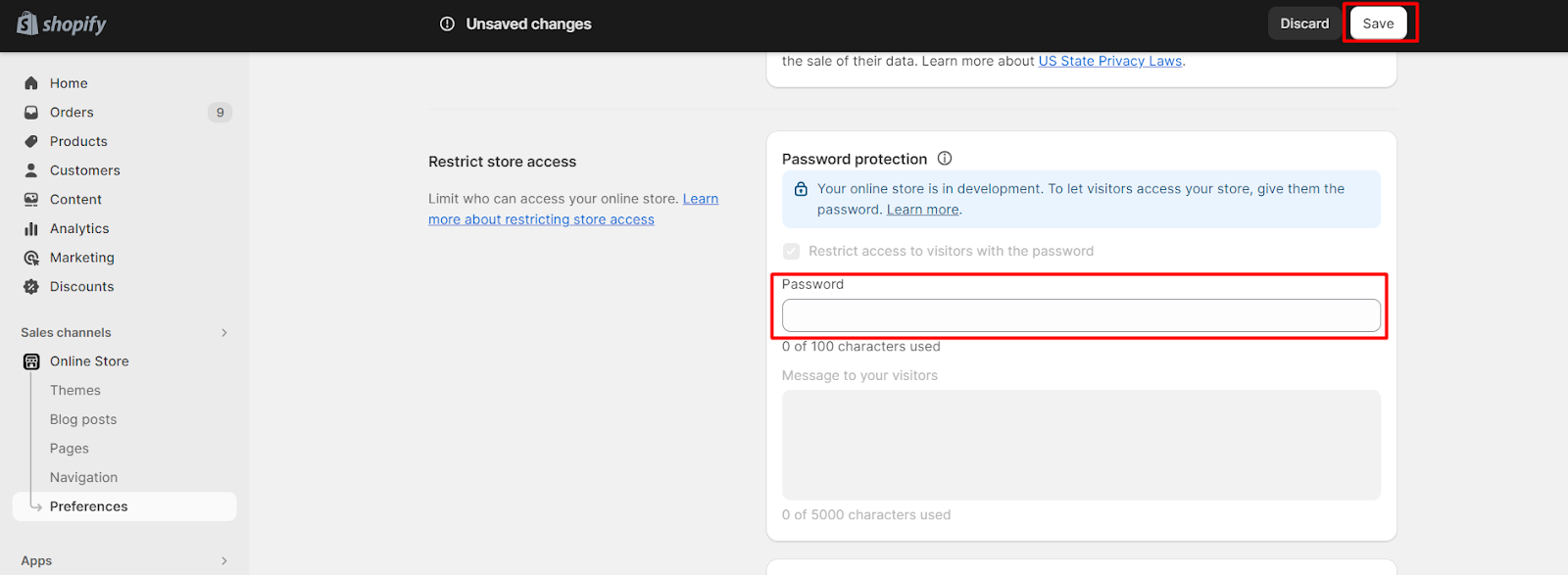This screenshot has height=575, width=1568.
Task: Expand the Sales channels chevron
Action: 224,333
